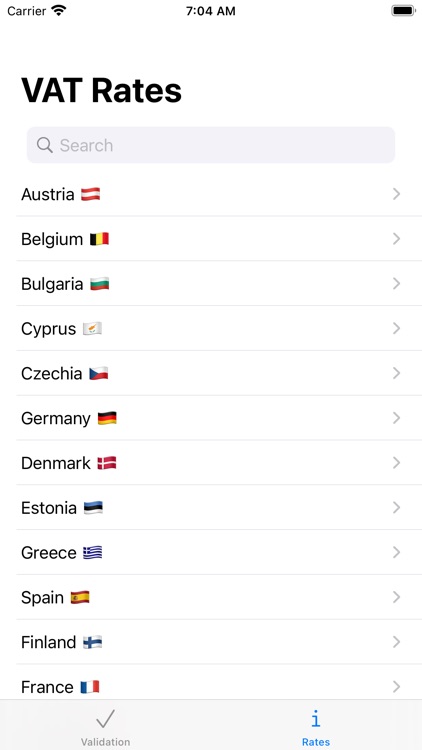Tap the Austria flag icon

point(90,194)
